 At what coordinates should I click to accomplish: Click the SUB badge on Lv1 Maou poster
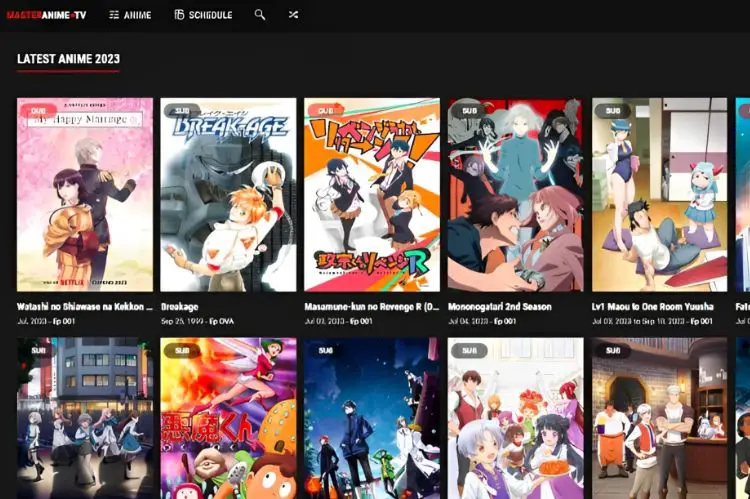[613, 111]
